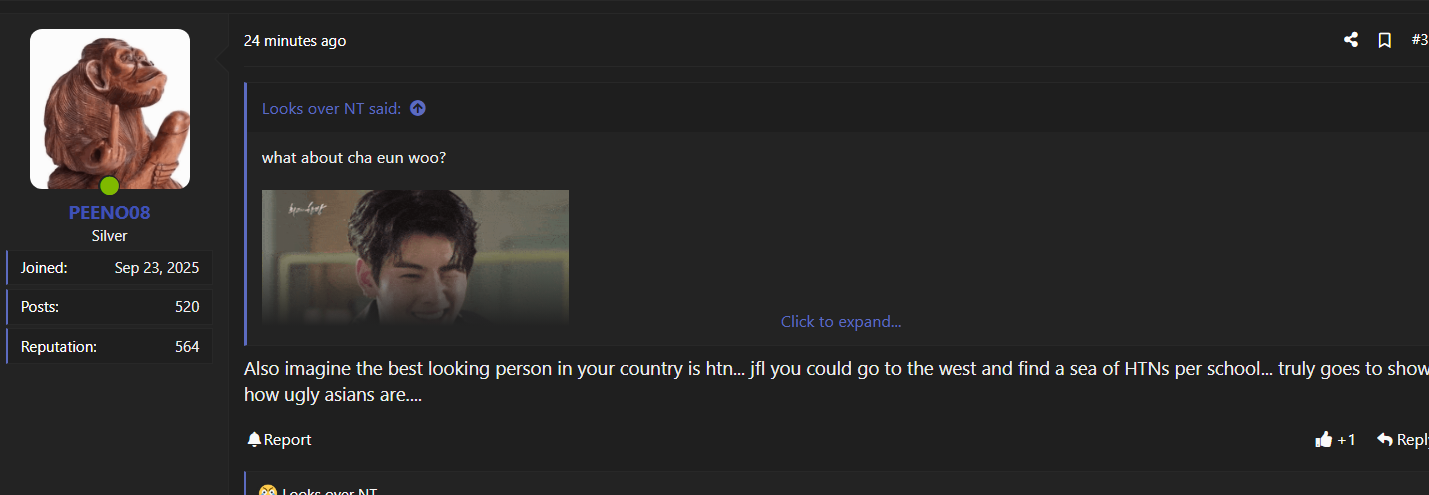The width and height of the screenshot is (1429, 495).
Task: Click the +1 reaction count
Action: point(1346,439)
